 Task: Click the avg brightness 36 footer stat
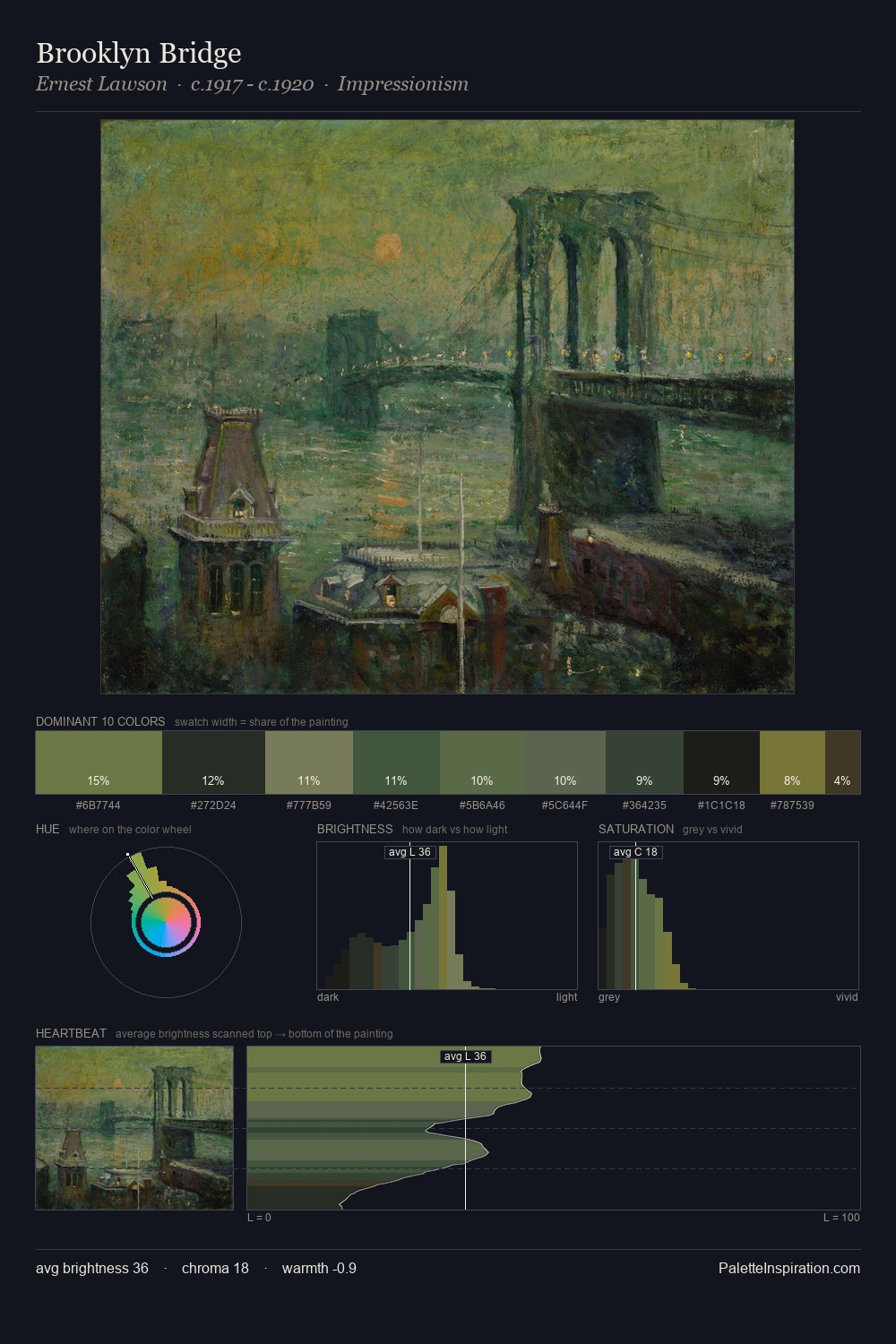tap(92, 1268)
